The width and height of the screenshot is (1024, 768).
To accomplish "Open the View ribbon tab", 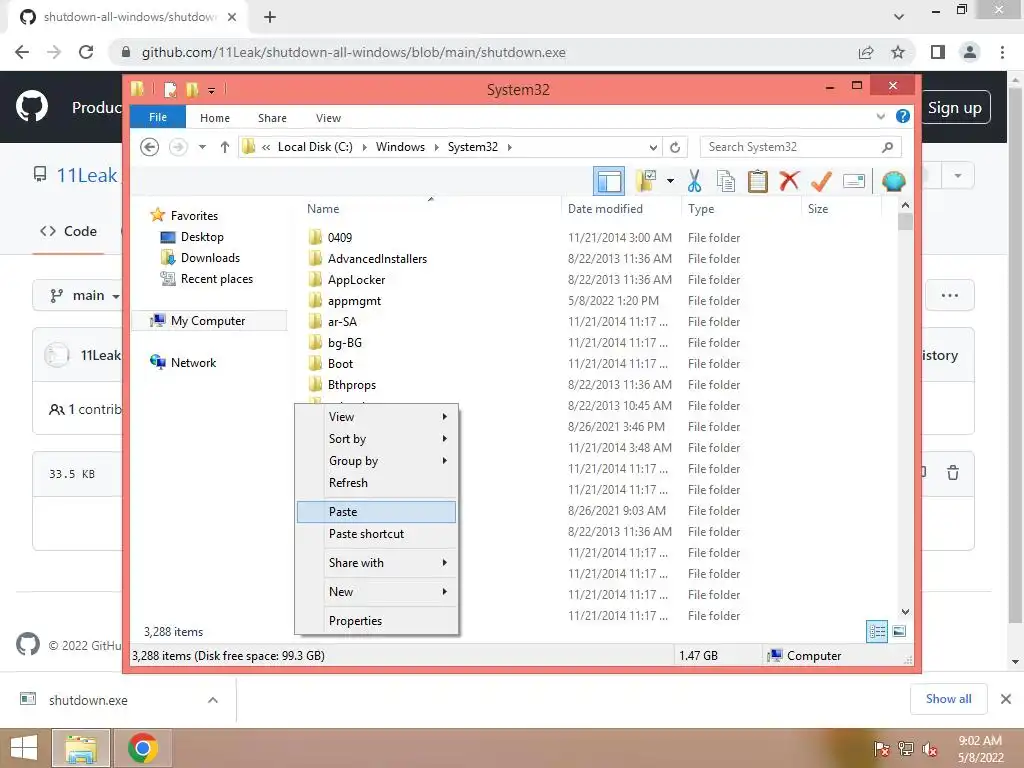I will (x=328, y=118).
